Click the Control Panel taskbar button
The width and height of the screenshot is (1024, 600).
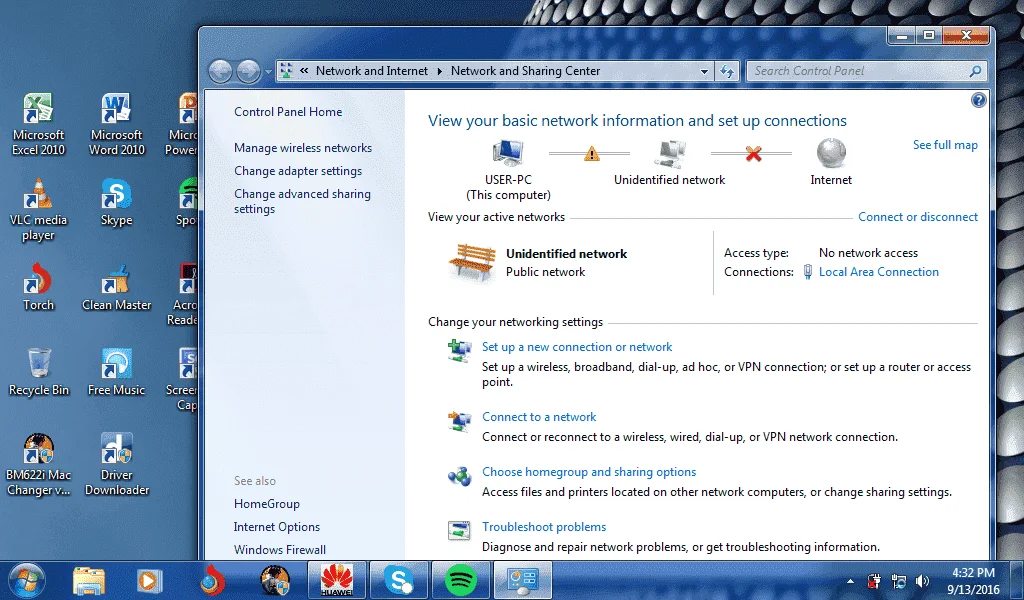coord(522,580)
